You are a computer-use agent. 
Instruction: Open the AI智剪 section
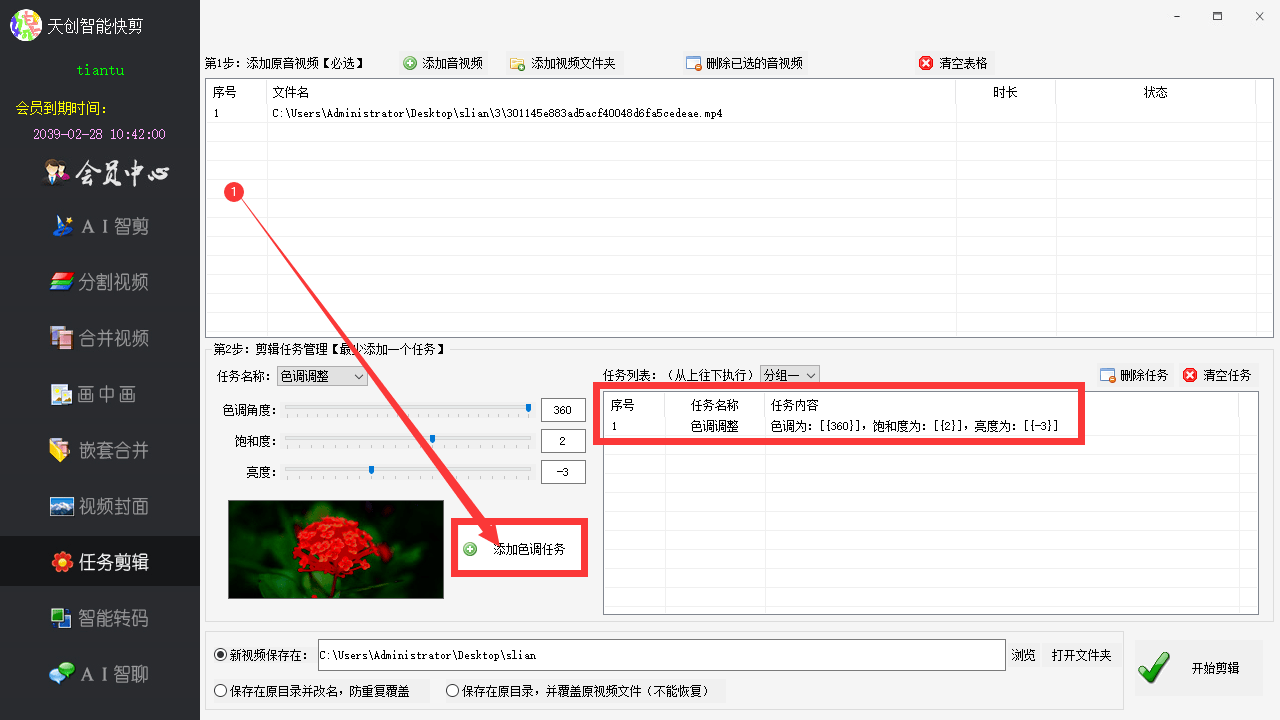[100, 226]
